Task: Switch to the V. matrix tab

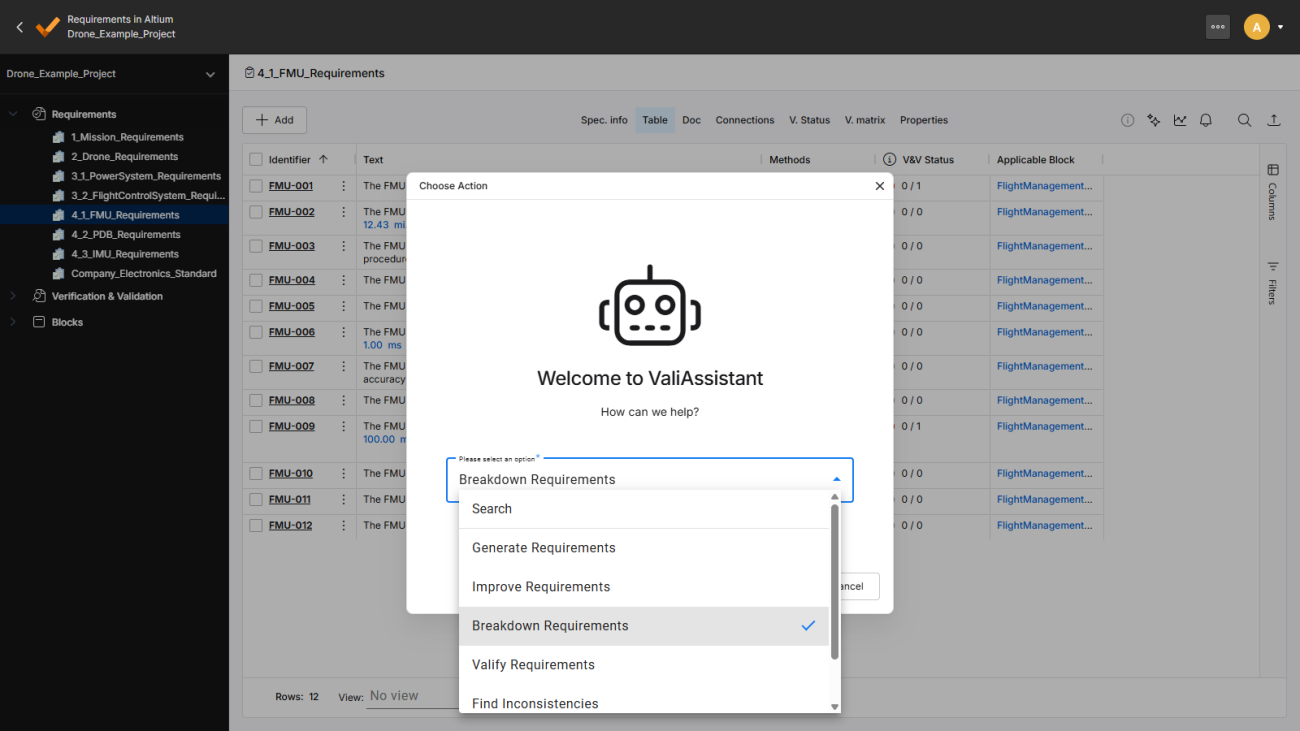Action: pos(865,120)
